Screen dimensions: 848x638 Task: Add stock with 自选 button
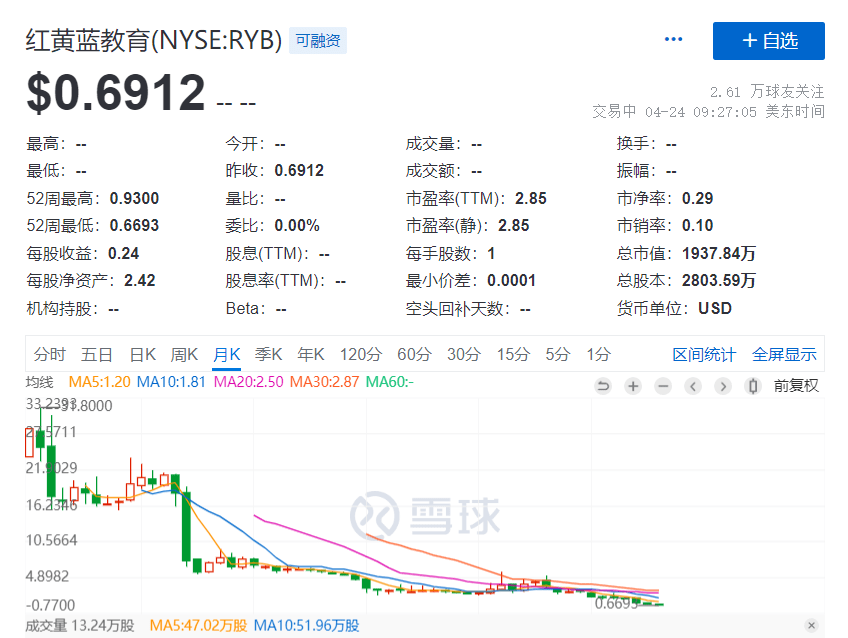[769, 41]
